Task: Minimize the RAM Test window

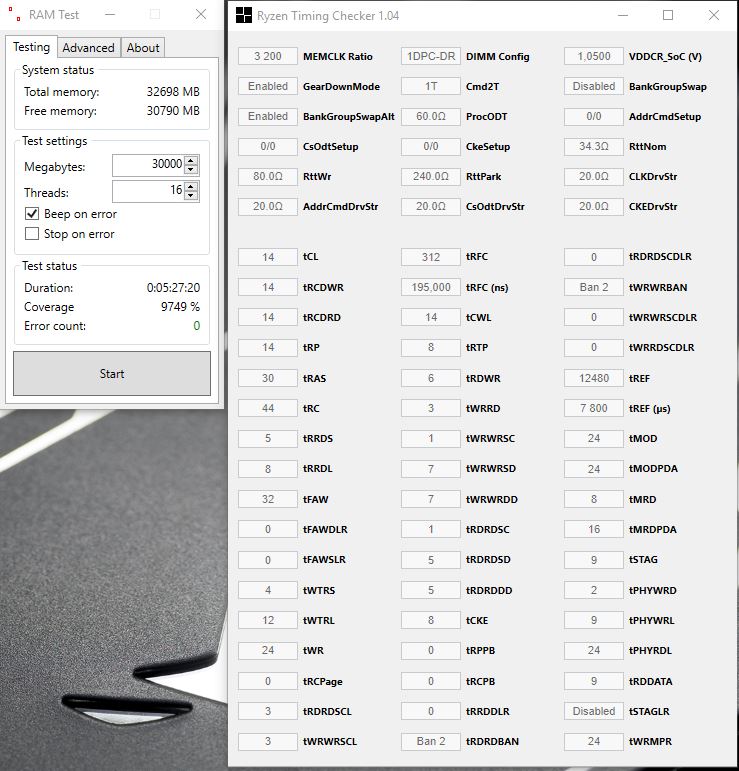Action: (x=110, y=15)
